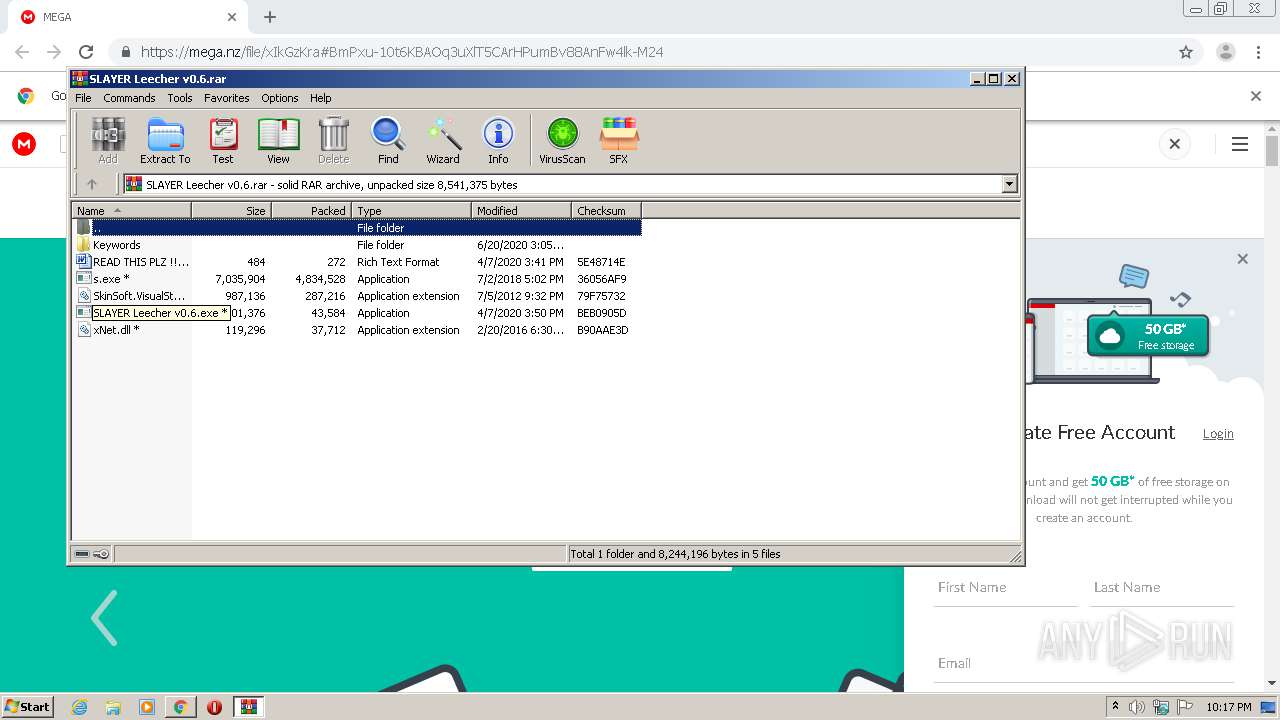Sort by Type column header

click(411, 210)
